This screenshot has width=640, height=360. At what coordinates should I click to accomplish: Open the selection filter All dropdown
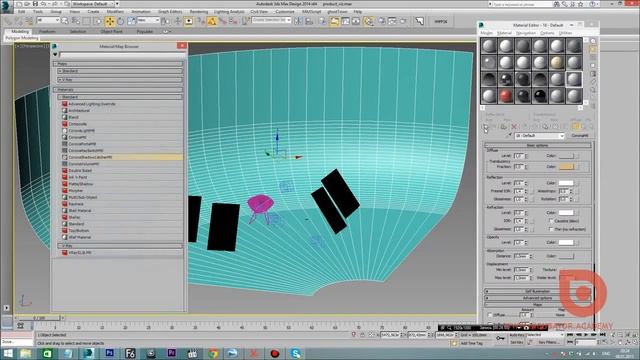pyautogui.click(x=48, y=20)
